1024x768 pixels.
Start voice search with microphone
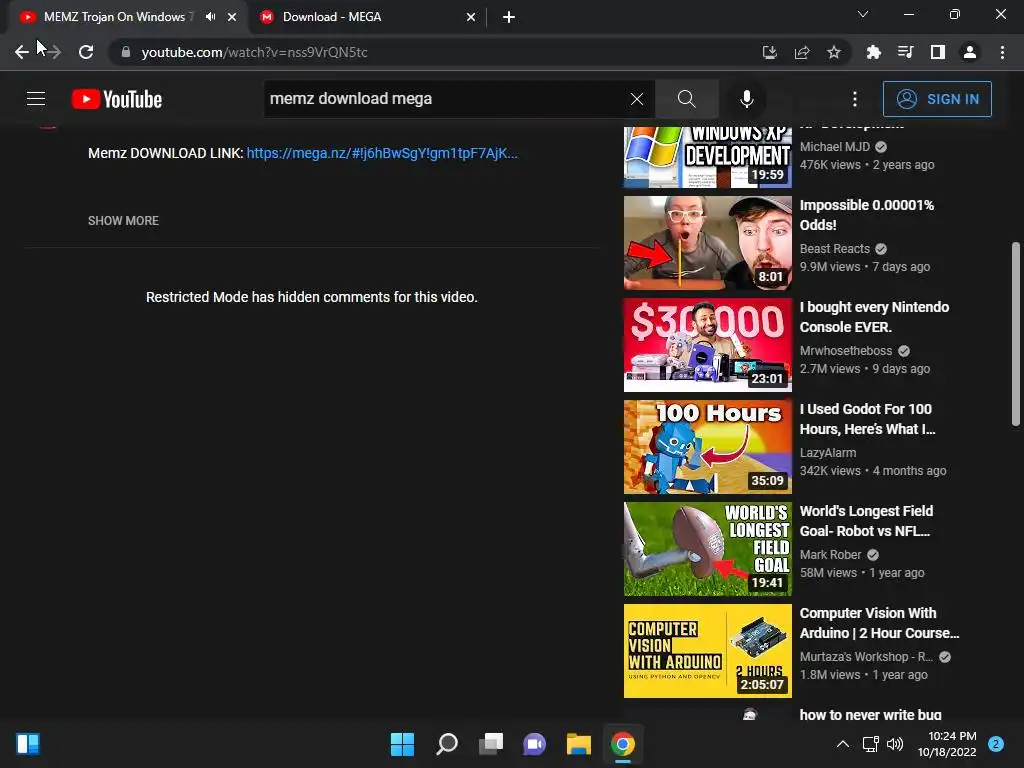click(747, 99)
